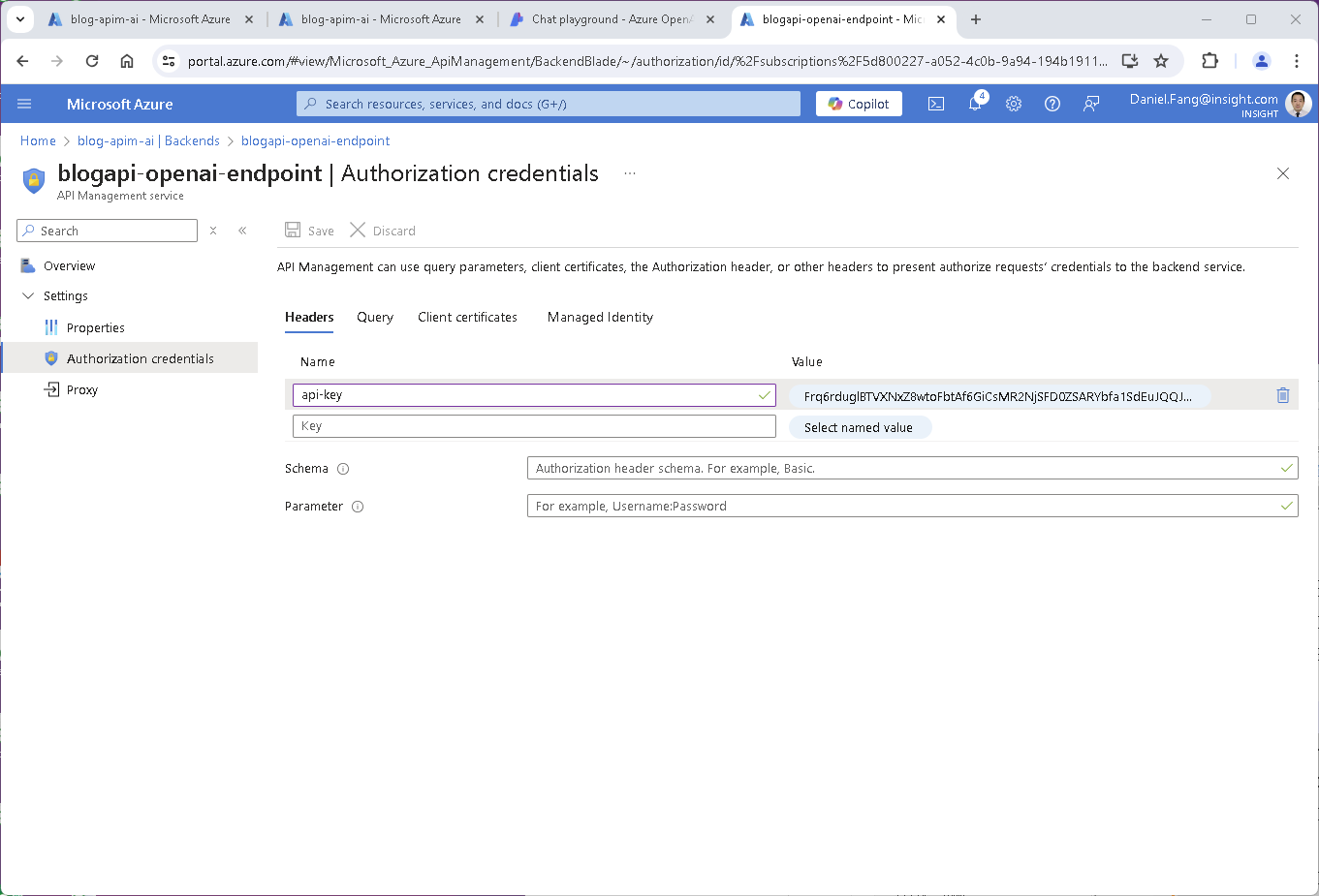Click the Discard toolbar button
Screen dimensions: 1319x896
click(x=383, y=231)
